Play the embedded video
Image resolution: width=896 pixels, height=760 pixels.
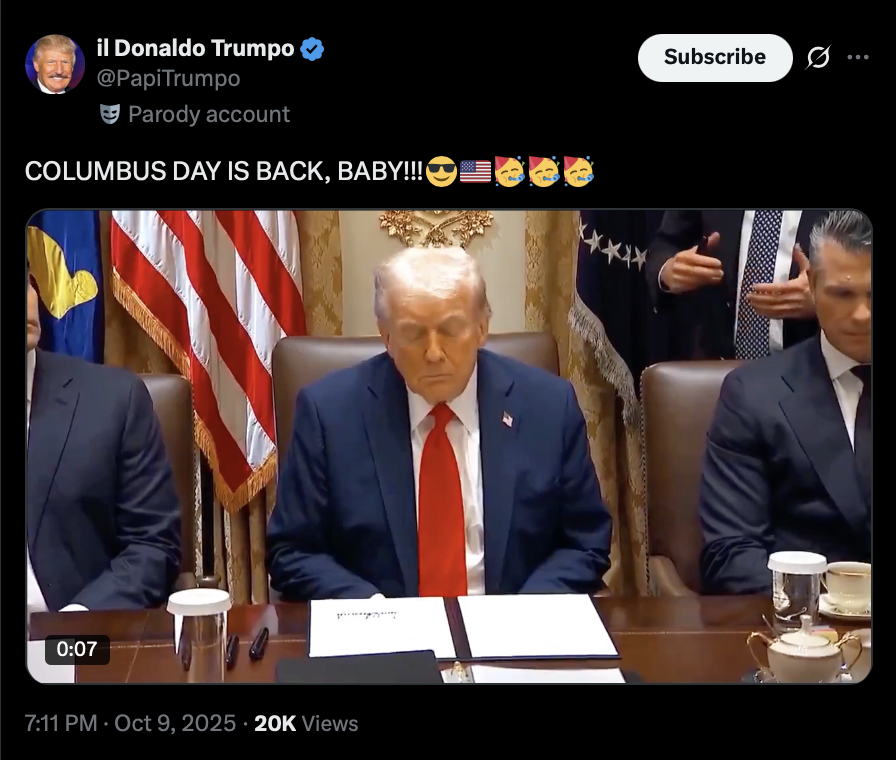click(449, 446)
